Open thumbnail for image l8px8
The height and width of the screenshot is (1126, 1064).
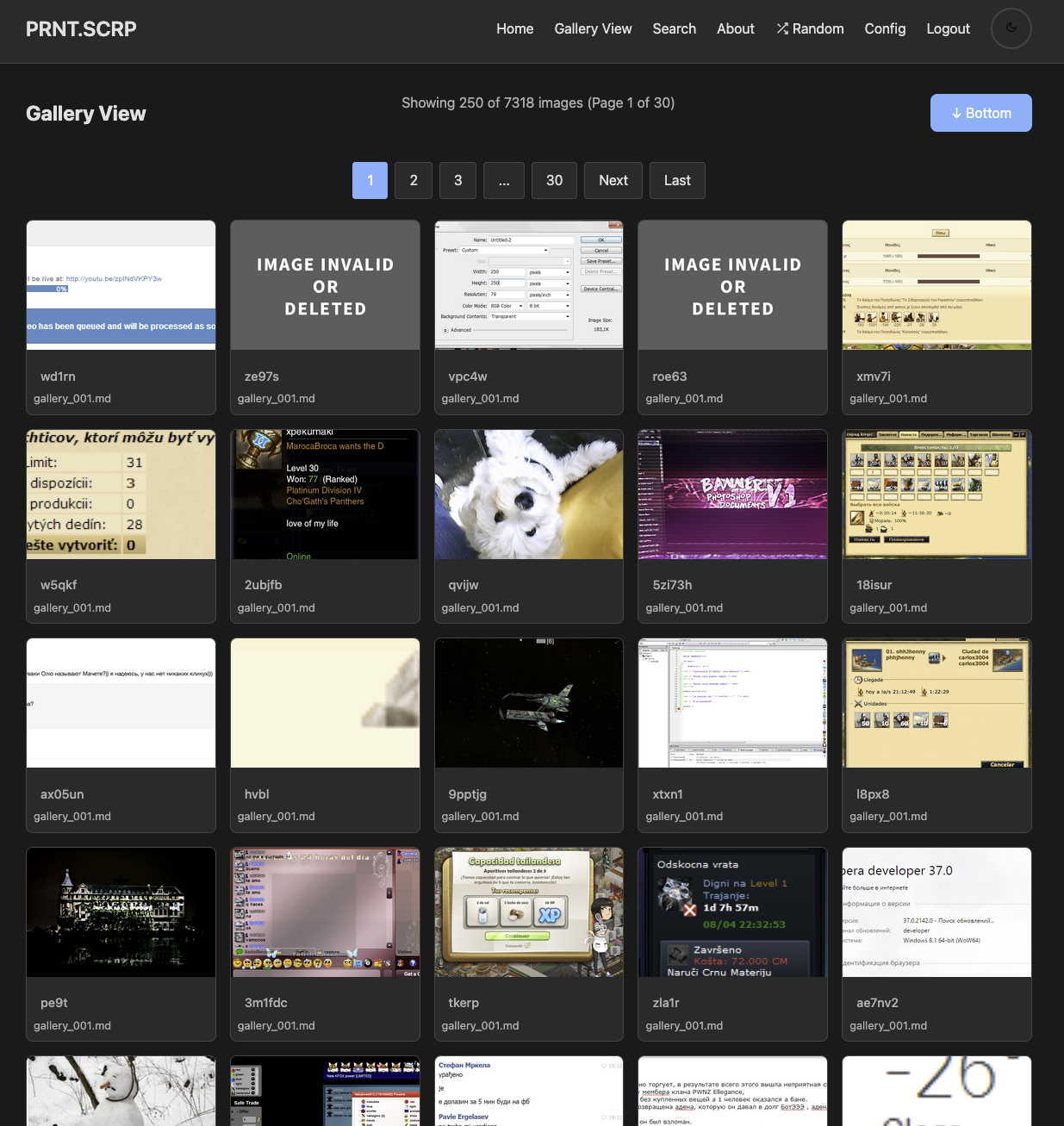(x=936, y=703)
